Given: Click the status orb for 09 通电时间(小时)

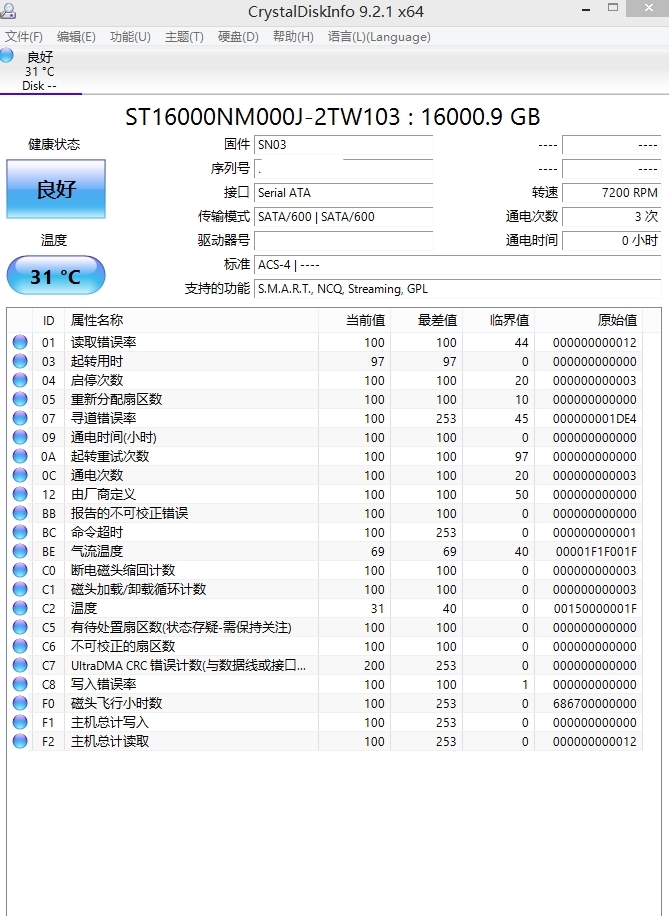Looking at the screenshot, I should 20,437.
